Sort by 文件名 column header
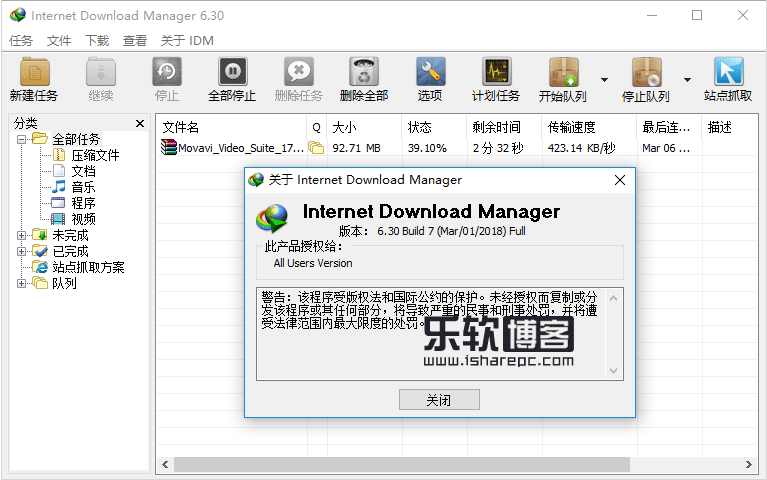 pyautogui.click(x=231, y=128)
